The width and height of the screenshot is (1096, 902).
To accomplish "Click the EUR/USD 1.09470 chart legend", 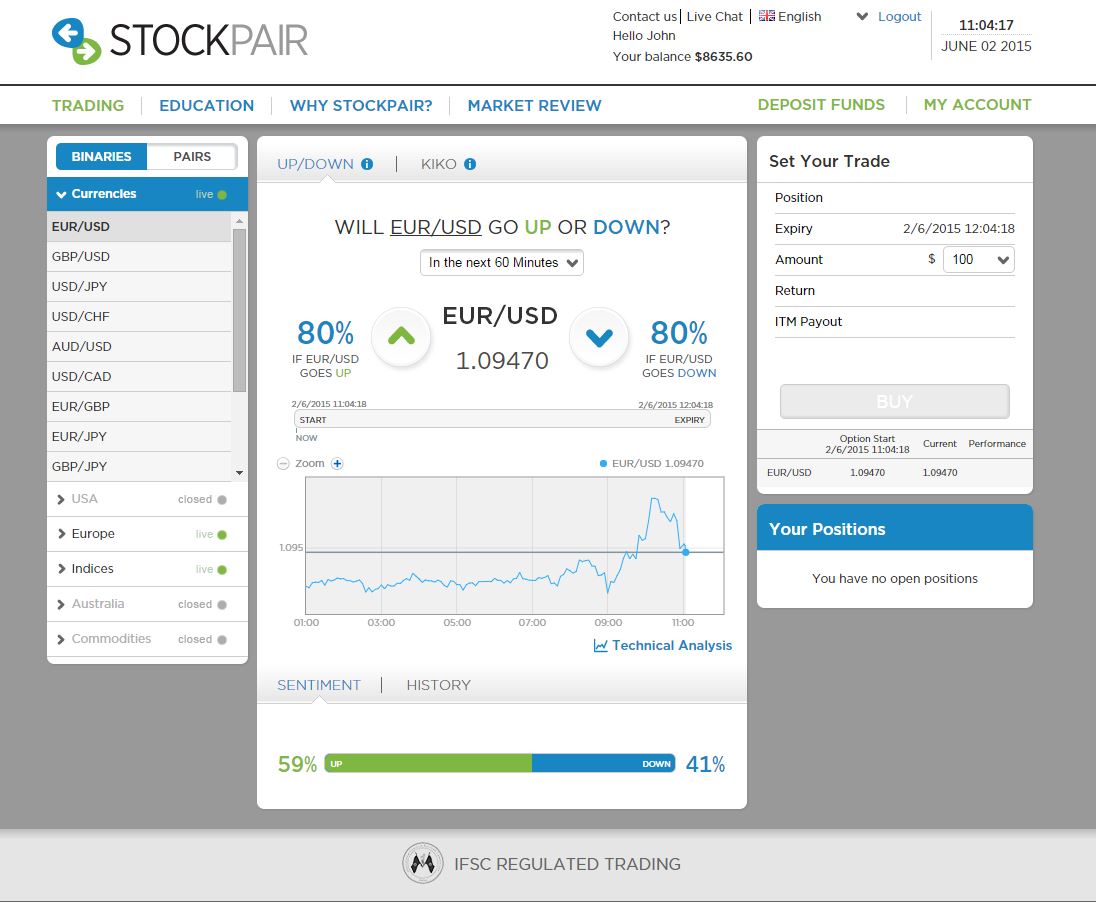I will pyautogui.click(x=651, y=464).
